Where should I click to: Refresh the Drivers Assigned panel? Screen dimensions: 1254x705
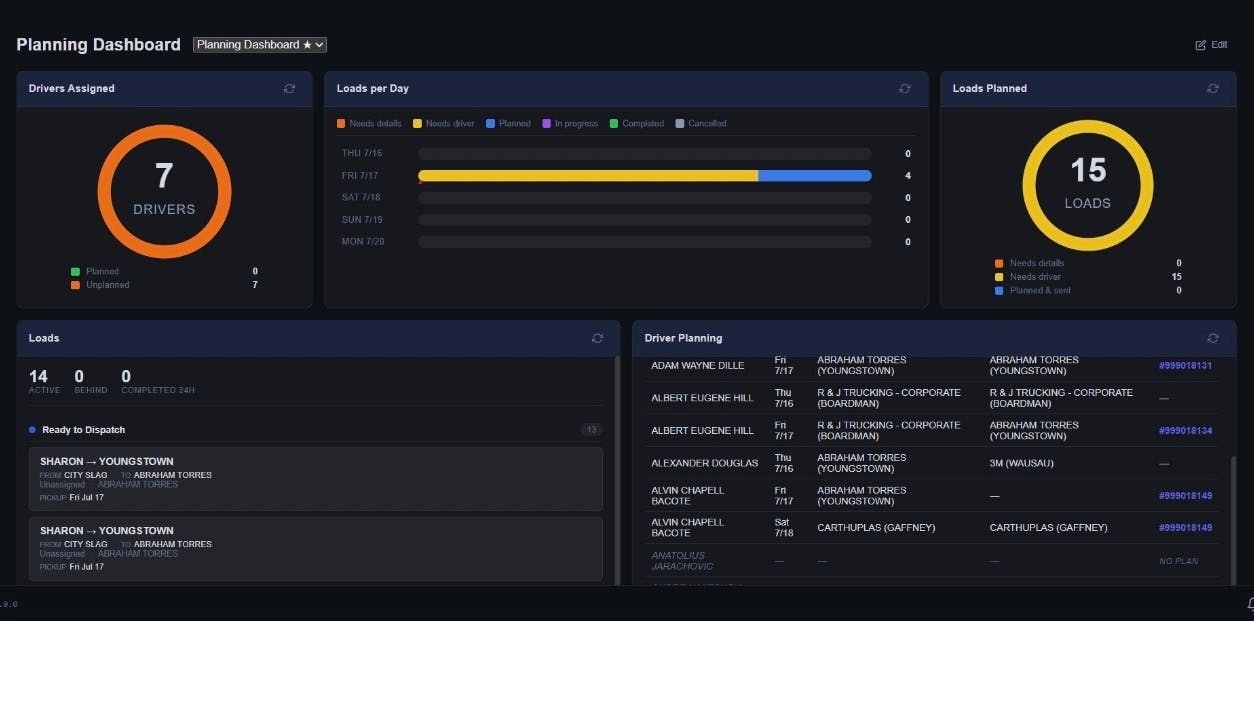(289, 88)
